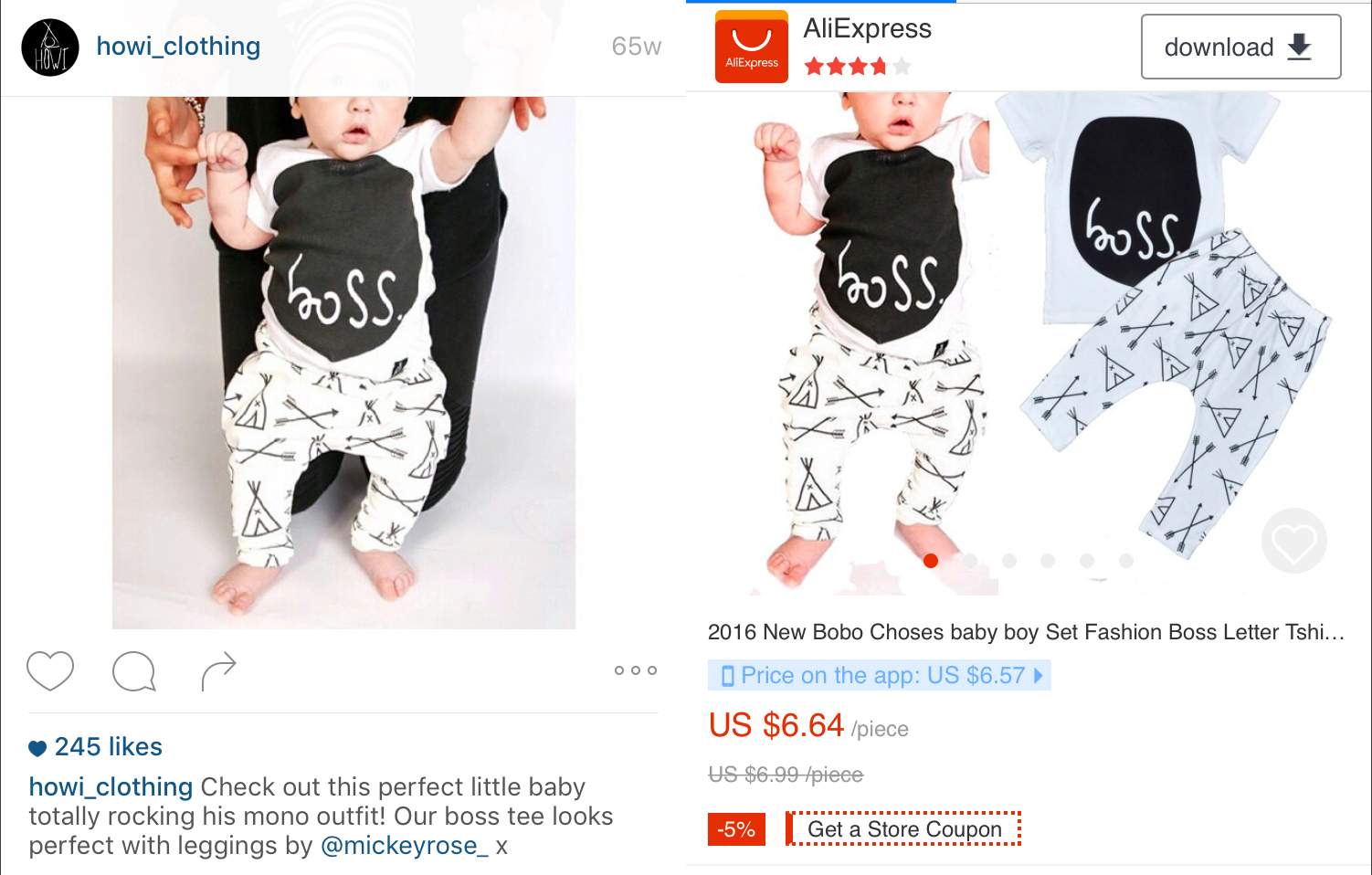Viewport: 1372px width, 875px height.
Task: Click the AliExpress star rating
Action: (858, 67)
